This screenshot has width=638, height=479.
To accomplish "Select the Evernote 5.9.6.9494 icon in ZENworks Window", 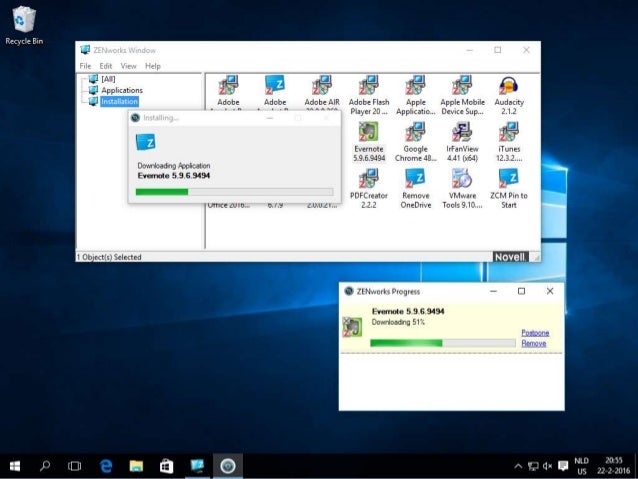I will click(x=369, y=142).
